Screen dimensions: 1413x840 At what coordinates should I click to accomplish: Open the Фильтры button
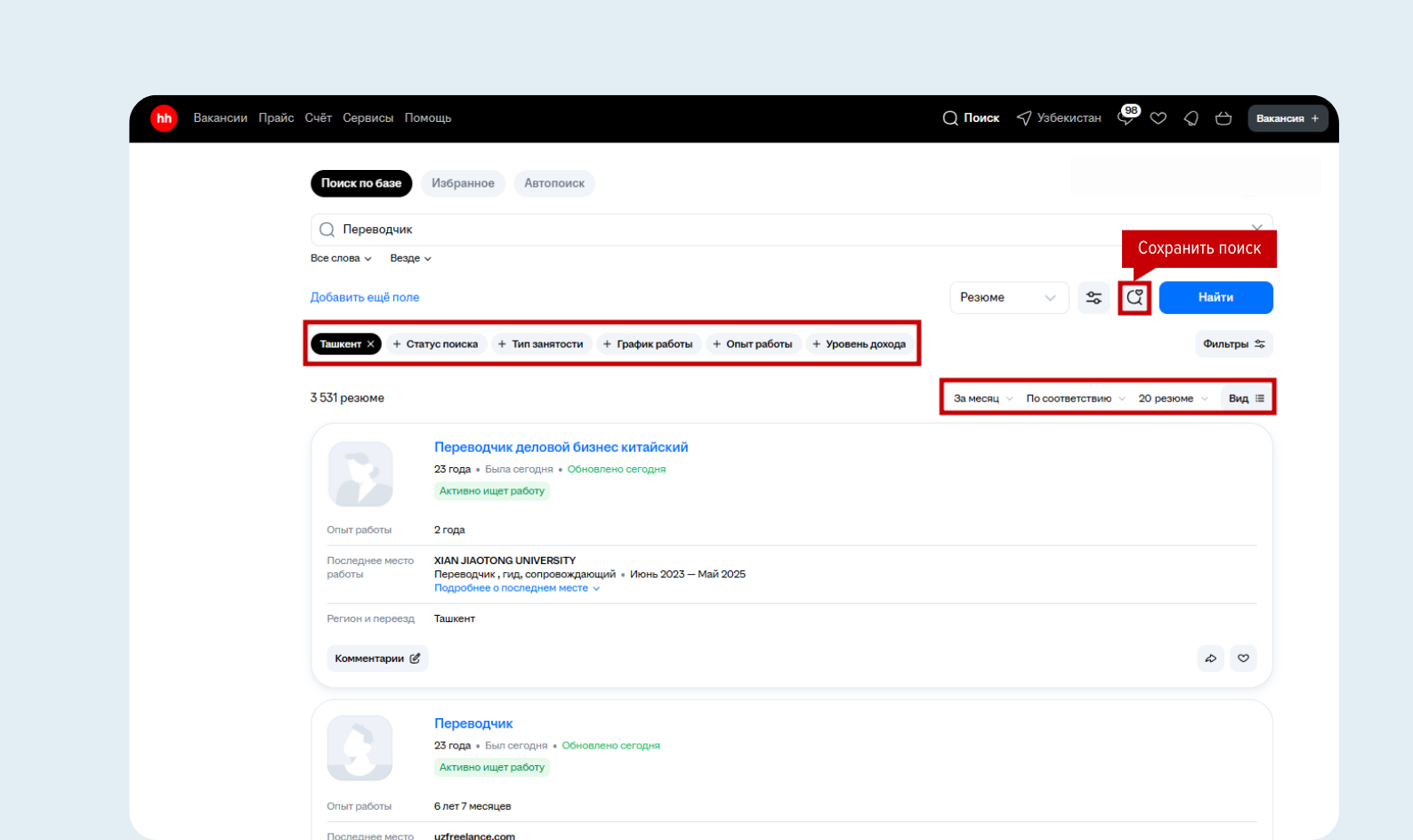pyautogui.click(x=1233, y=344)
